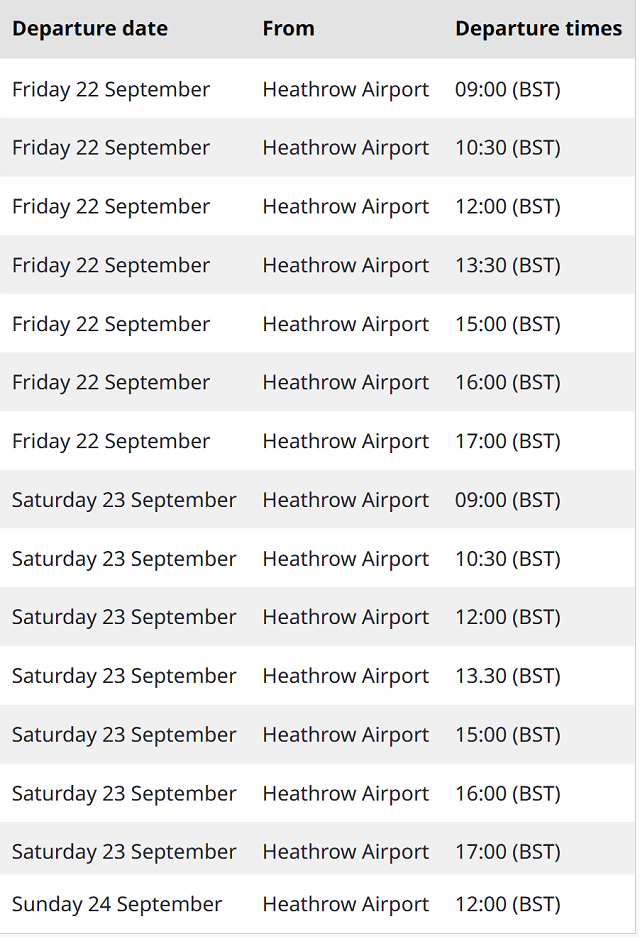Click the "Departure times" column header
This screenshot has height=941, width=640.
(538, 29)
